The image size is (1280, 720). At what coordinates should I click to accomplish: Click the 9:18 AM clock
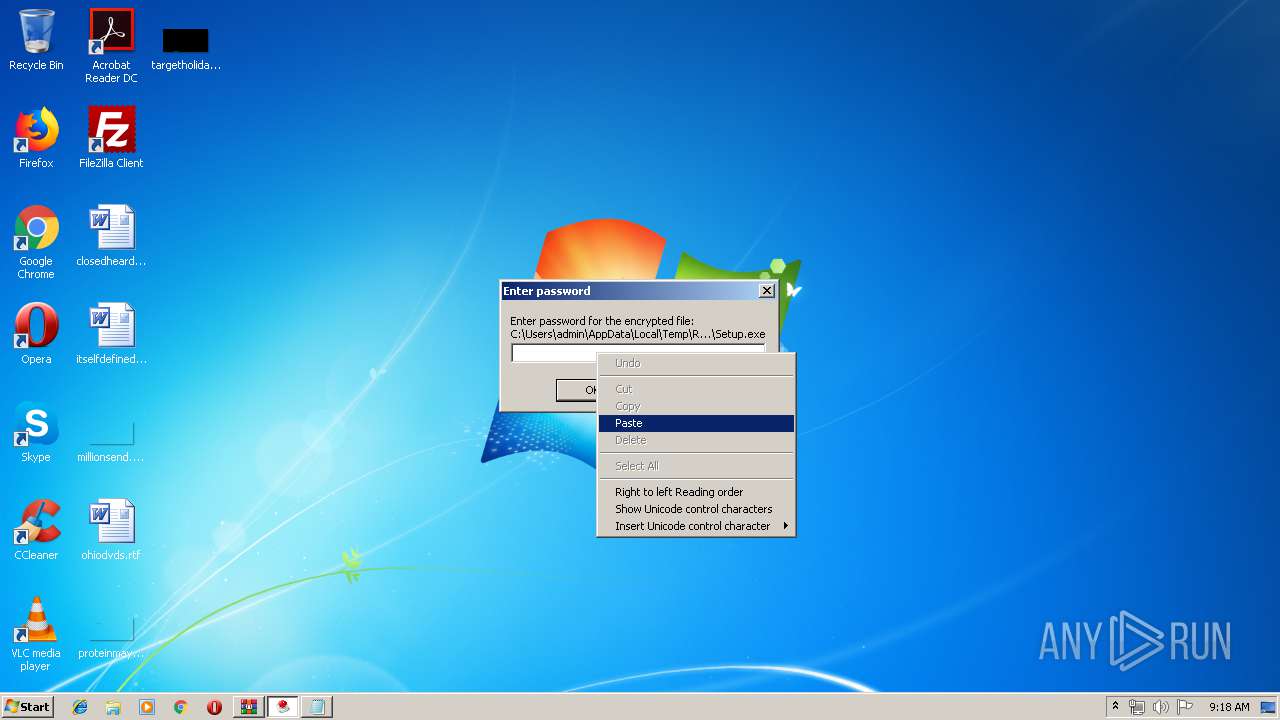click(x=1229, y=707)
